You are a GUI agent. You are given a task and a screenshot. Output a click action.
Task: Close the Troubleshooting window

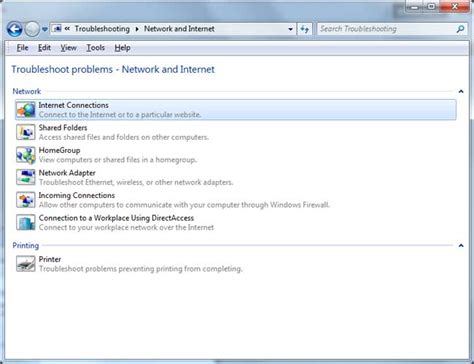[455, 7]
